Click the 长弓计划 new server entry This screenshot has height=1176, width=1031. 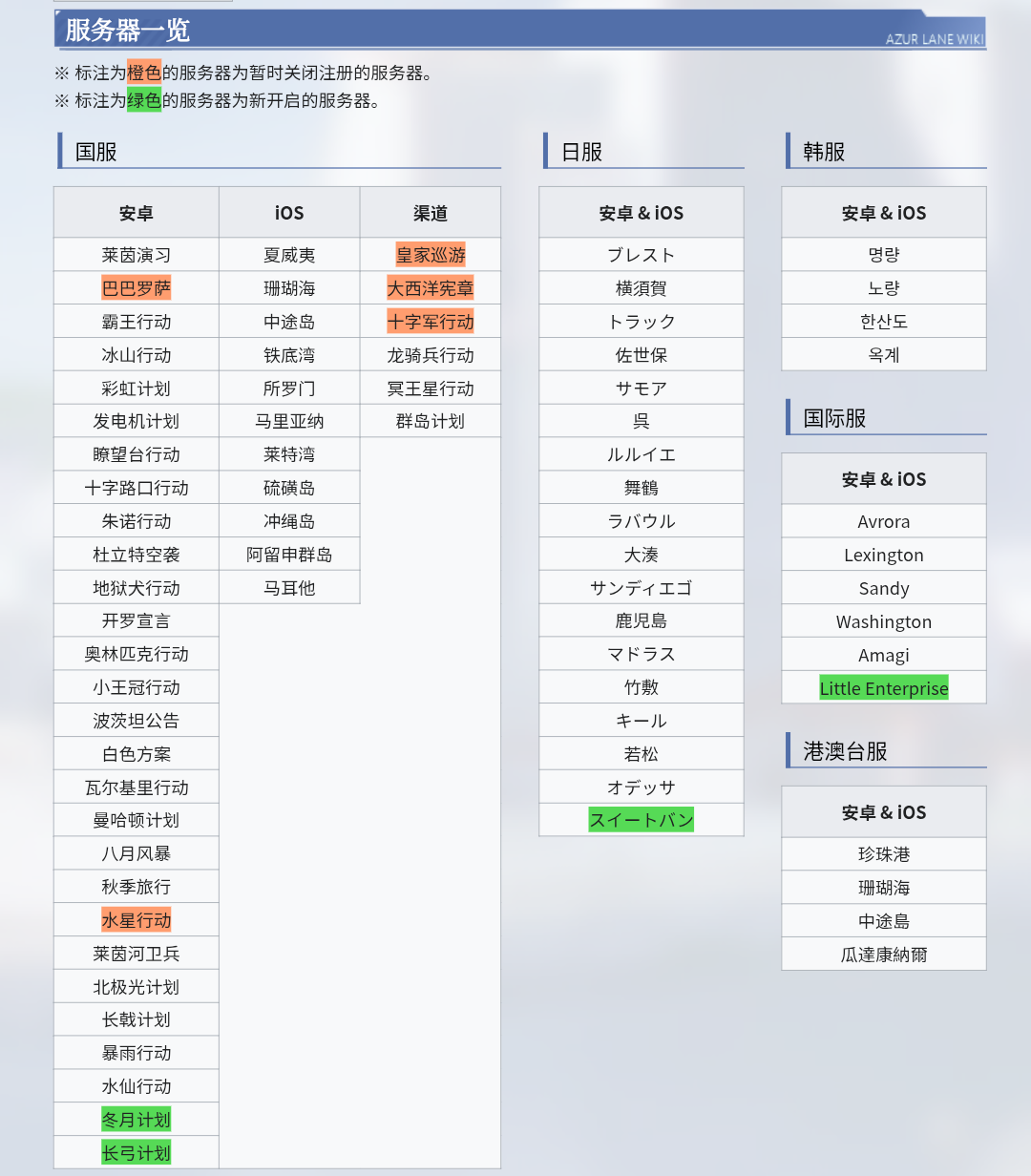click(x=137, y=1153)
